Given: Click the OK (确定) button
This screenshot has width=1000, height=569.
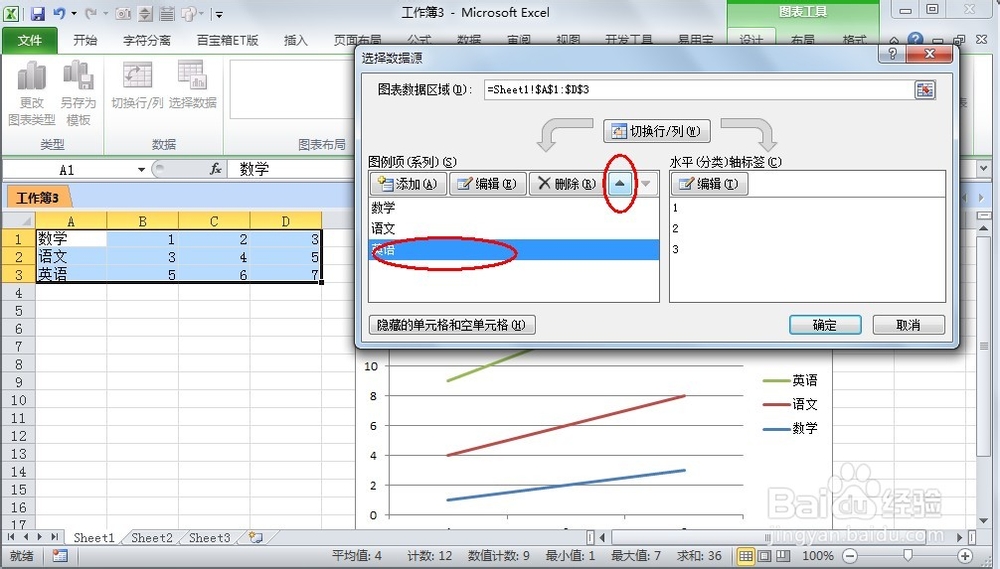Looking at the screenshot, I should pos(825,325).
